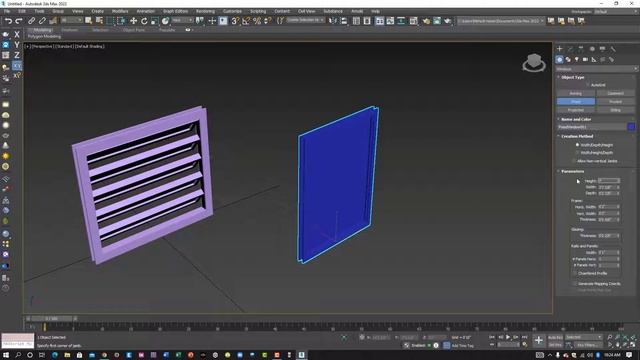The image size is (640, 360).
Task: Open the reference coordinate system dropdown
Action: (182, 20)
